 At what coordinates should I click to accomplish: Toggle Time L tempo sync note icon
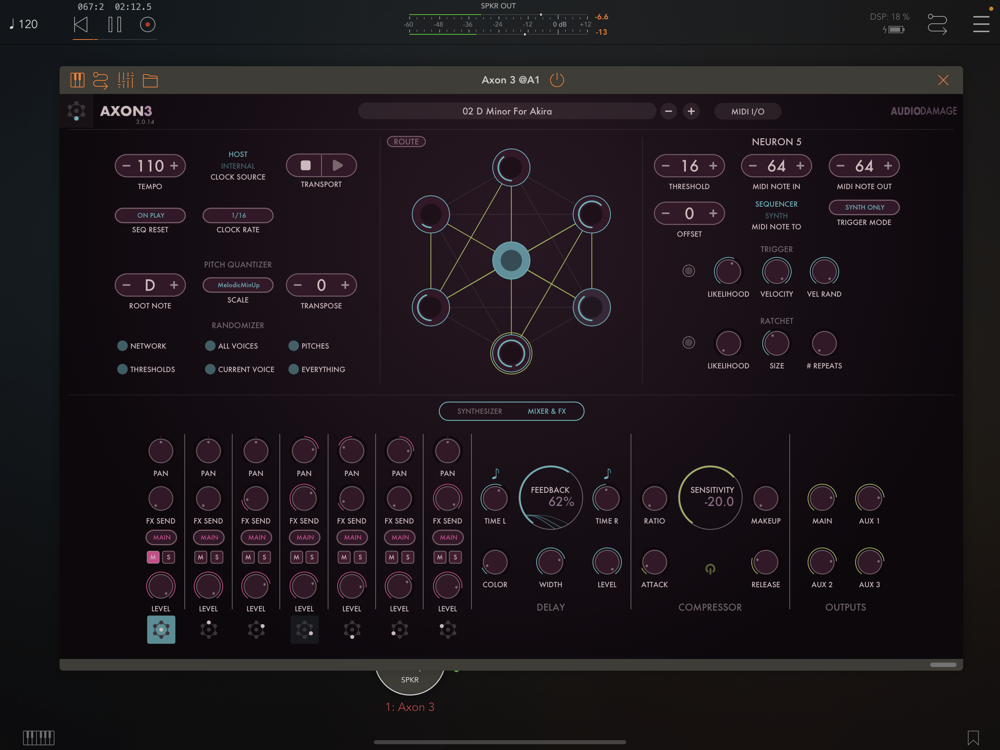point(496,474)
